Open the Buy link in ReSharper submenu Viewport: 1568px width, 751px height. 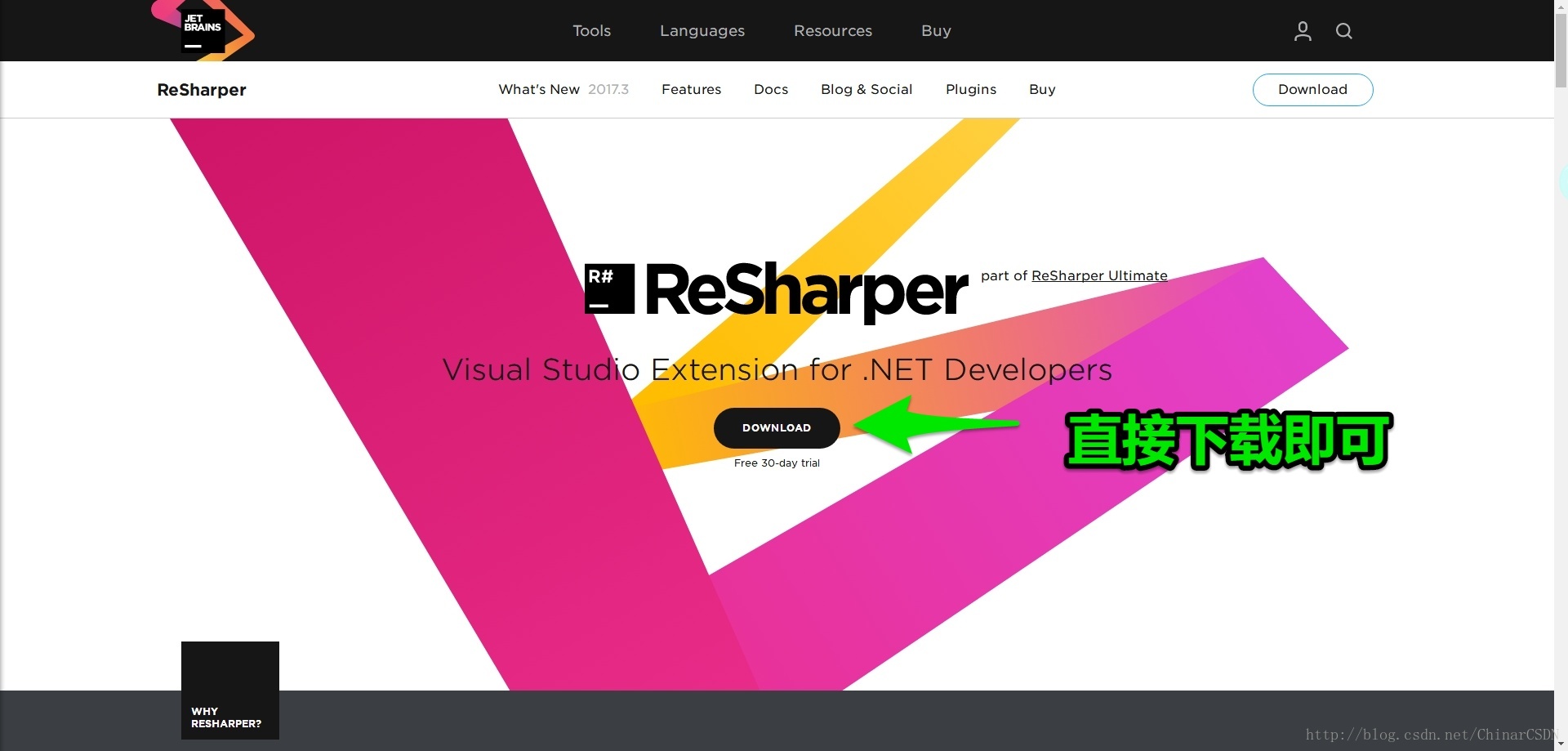(1042, 89)
